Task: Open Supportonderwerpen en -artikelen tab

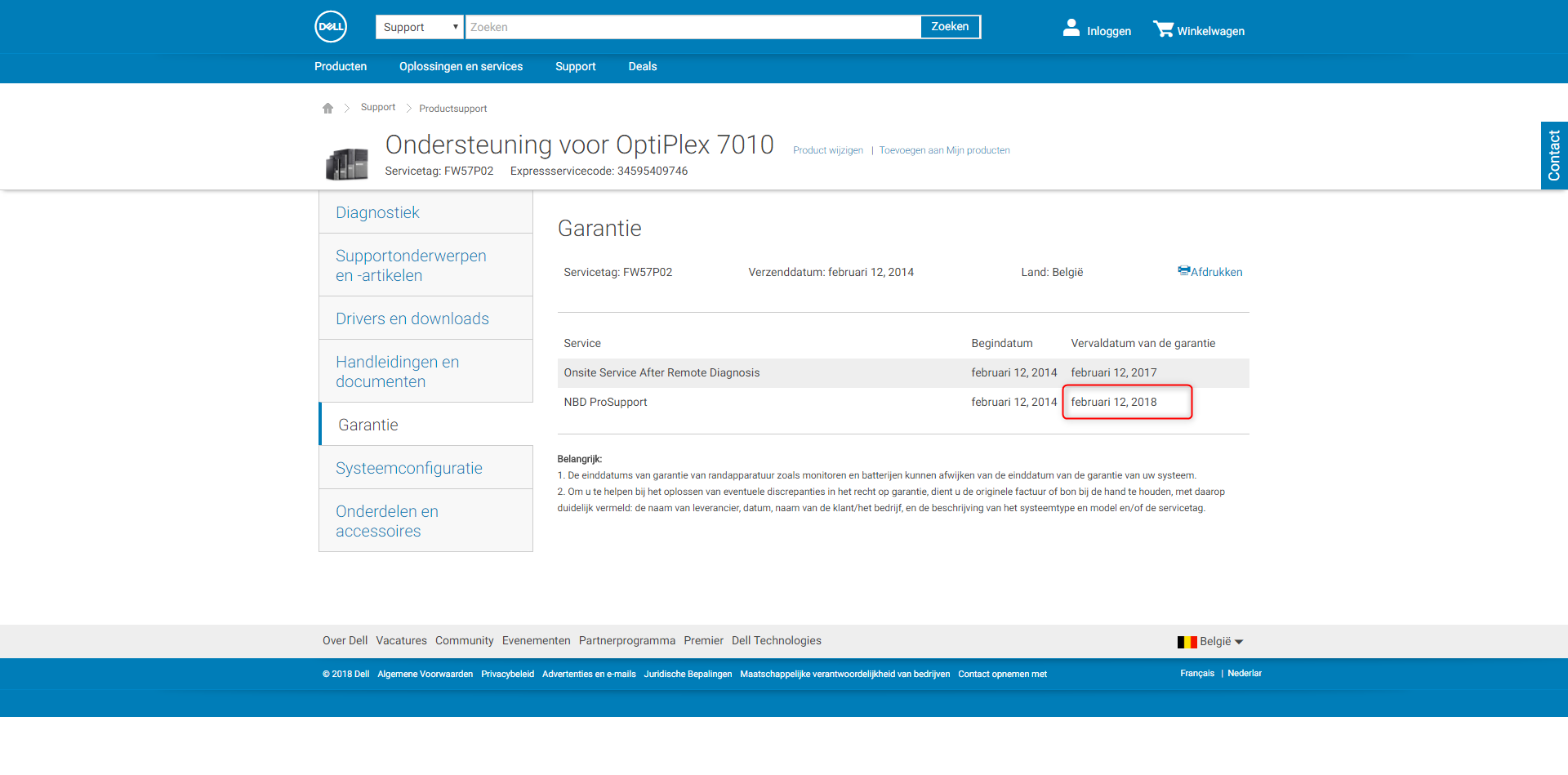Action: (x=426, y=265)
